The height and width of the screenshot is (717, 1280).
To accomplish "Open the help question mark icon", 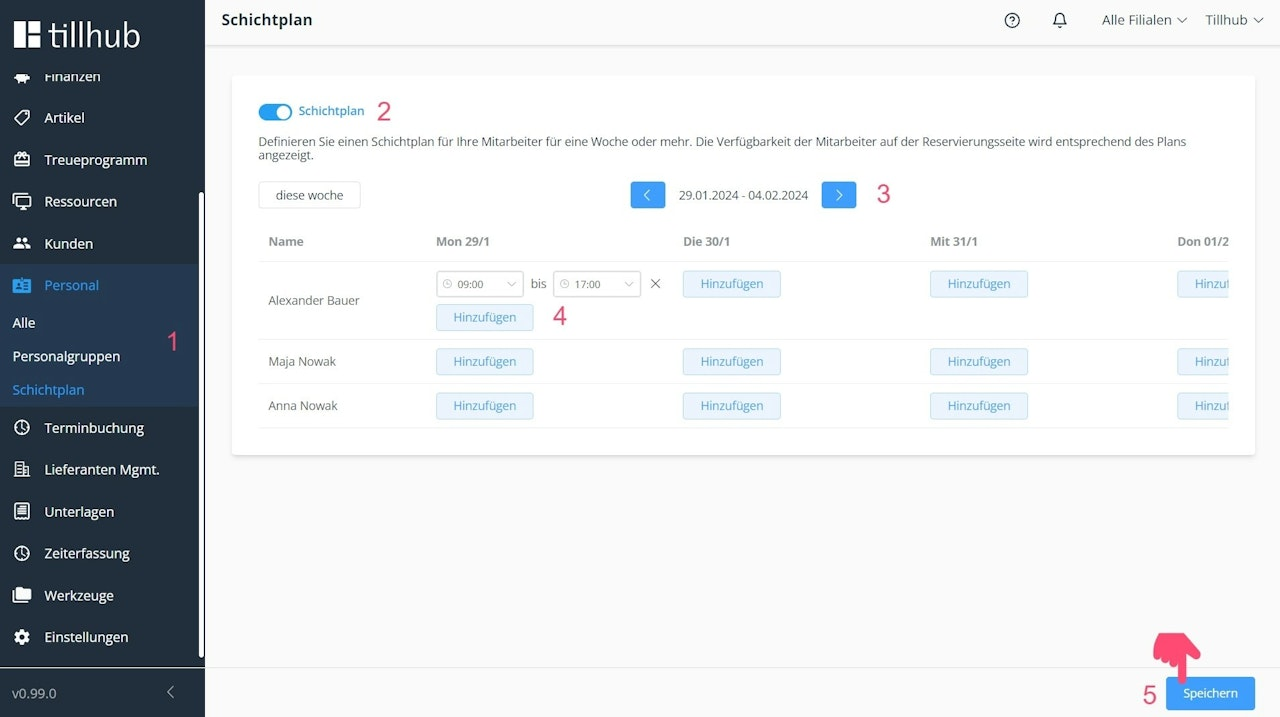I will pos(1012,20).
